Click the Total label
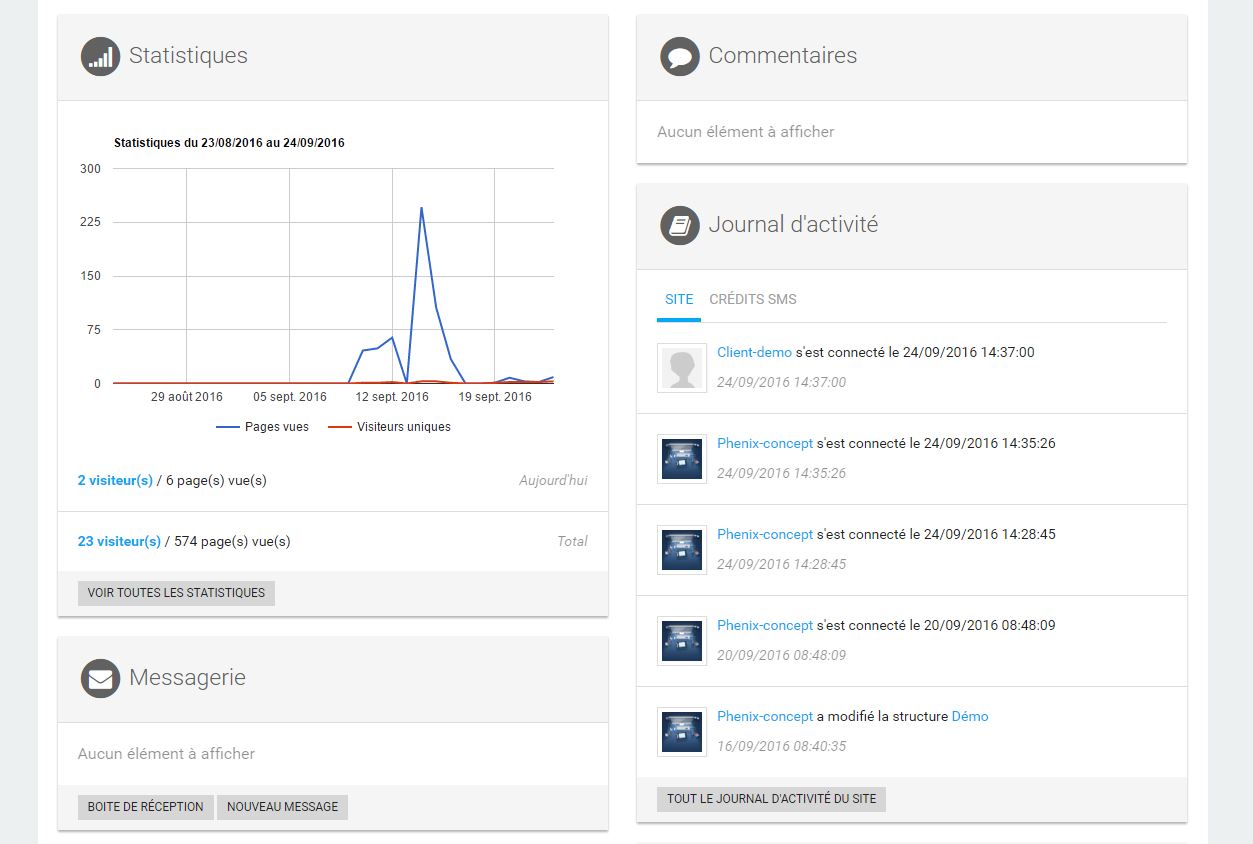 click(572, 542)
